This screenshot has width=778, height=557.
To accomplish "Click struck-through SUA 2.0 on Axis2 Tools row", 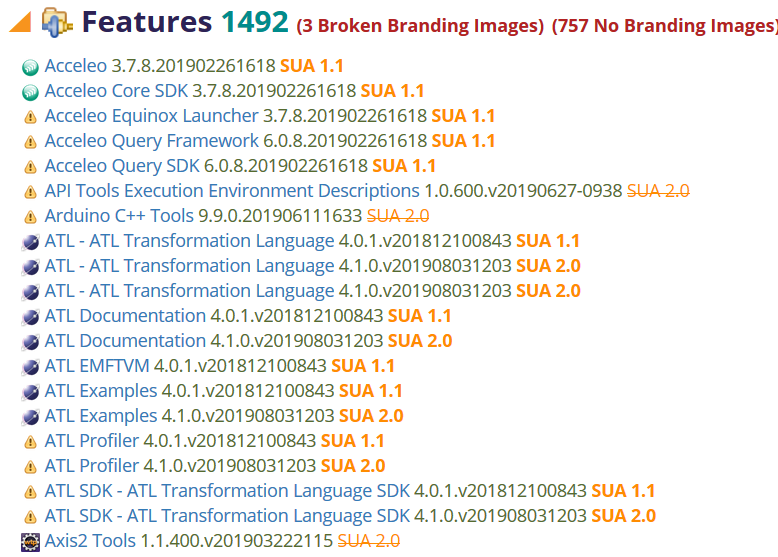I will [369, 541].
